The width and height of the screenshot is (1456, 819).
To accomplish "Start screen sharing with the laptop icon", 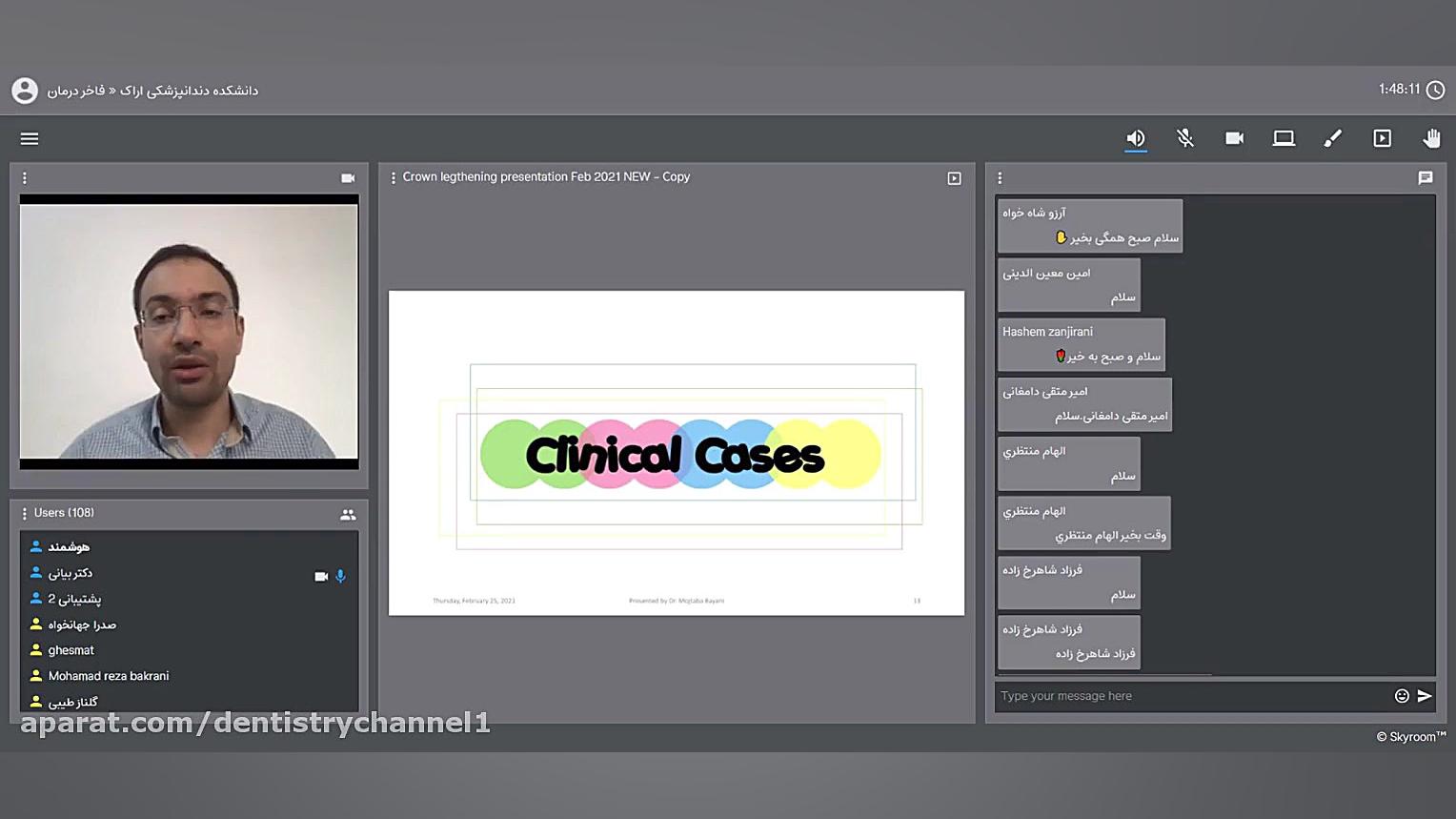I will click(1284, 139).
